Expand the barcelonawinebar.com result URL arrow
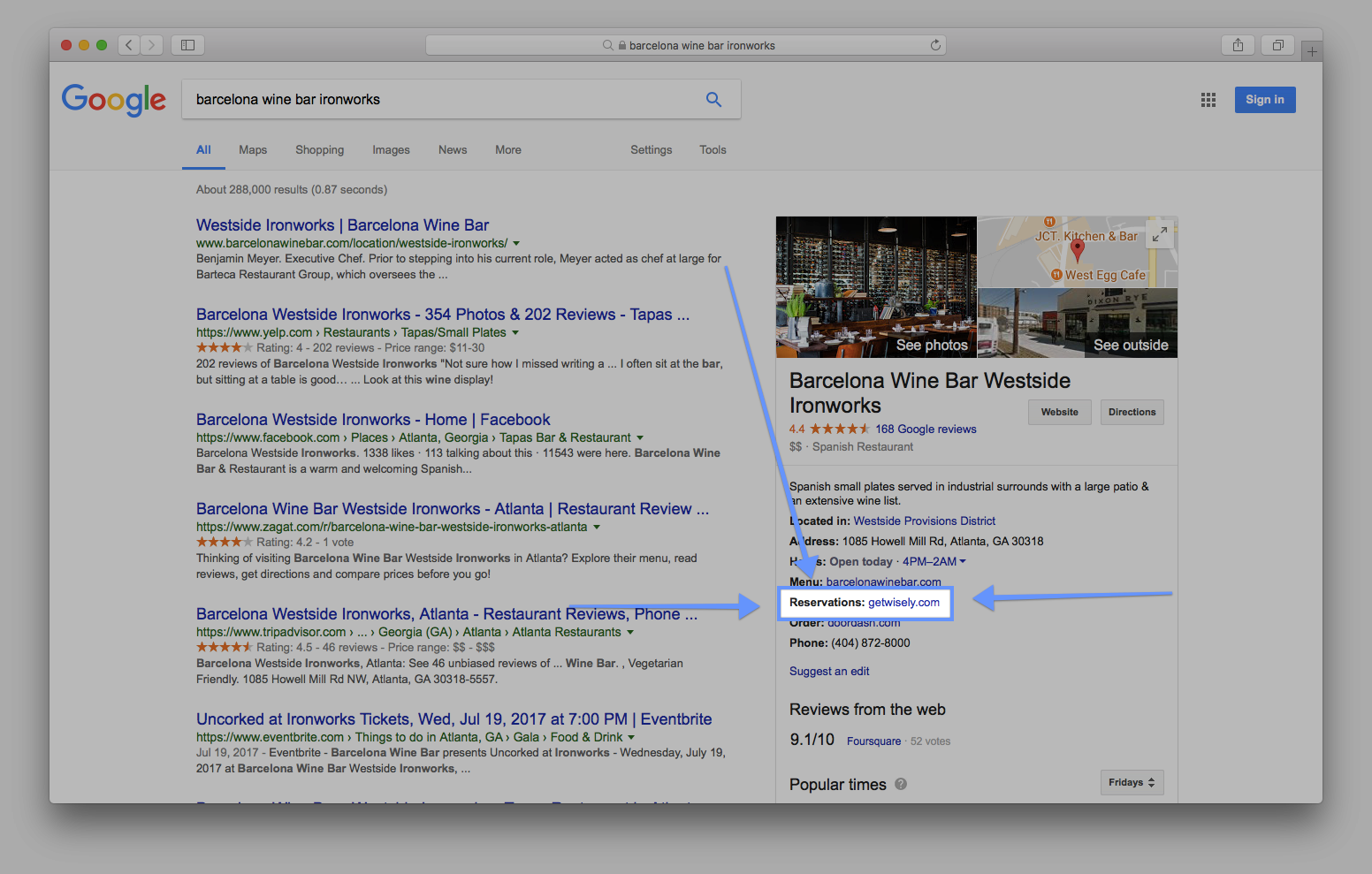This screenshot has height=874, width=1372. [x=516, y=243]
